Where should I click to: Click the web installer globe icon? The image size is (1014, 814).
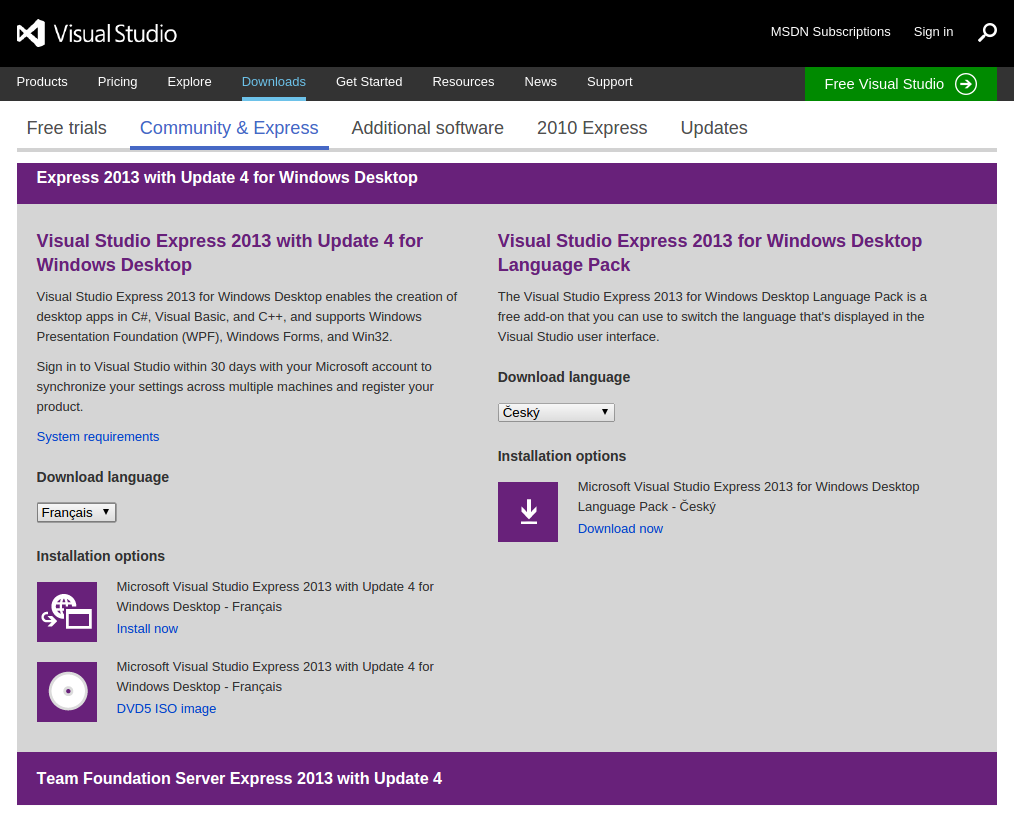(x=67, y=612)
